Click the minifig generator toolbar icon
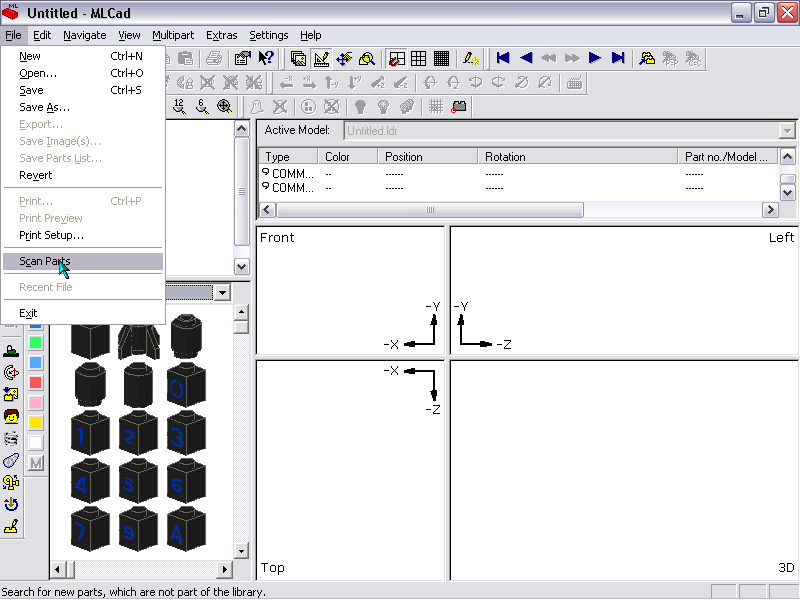 647,59
